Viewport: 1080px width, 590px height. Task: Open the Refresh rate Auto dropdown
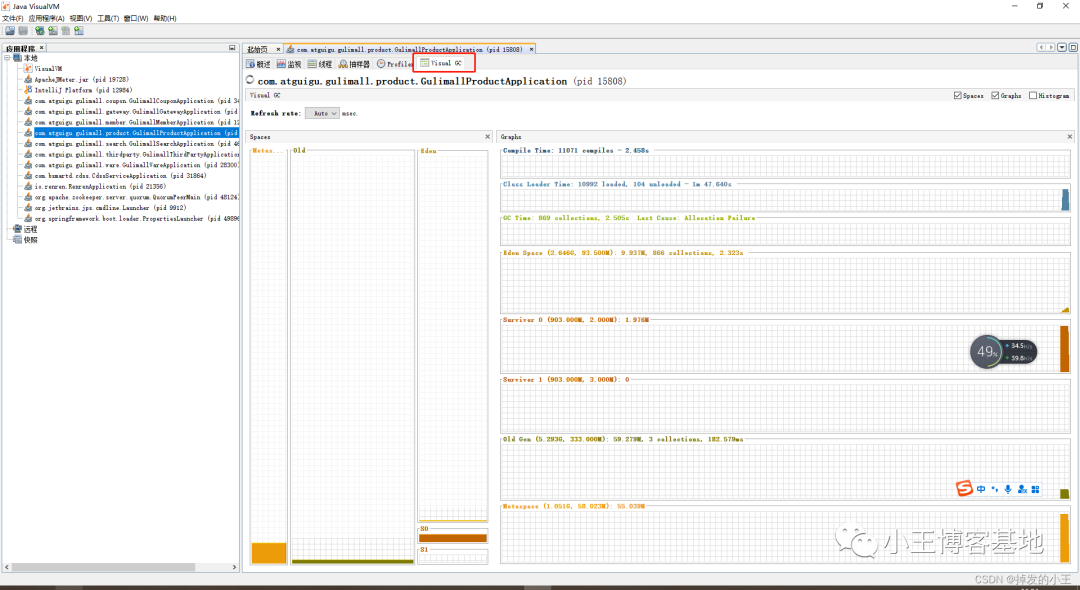pyautogui.click(x=322, y=114)
